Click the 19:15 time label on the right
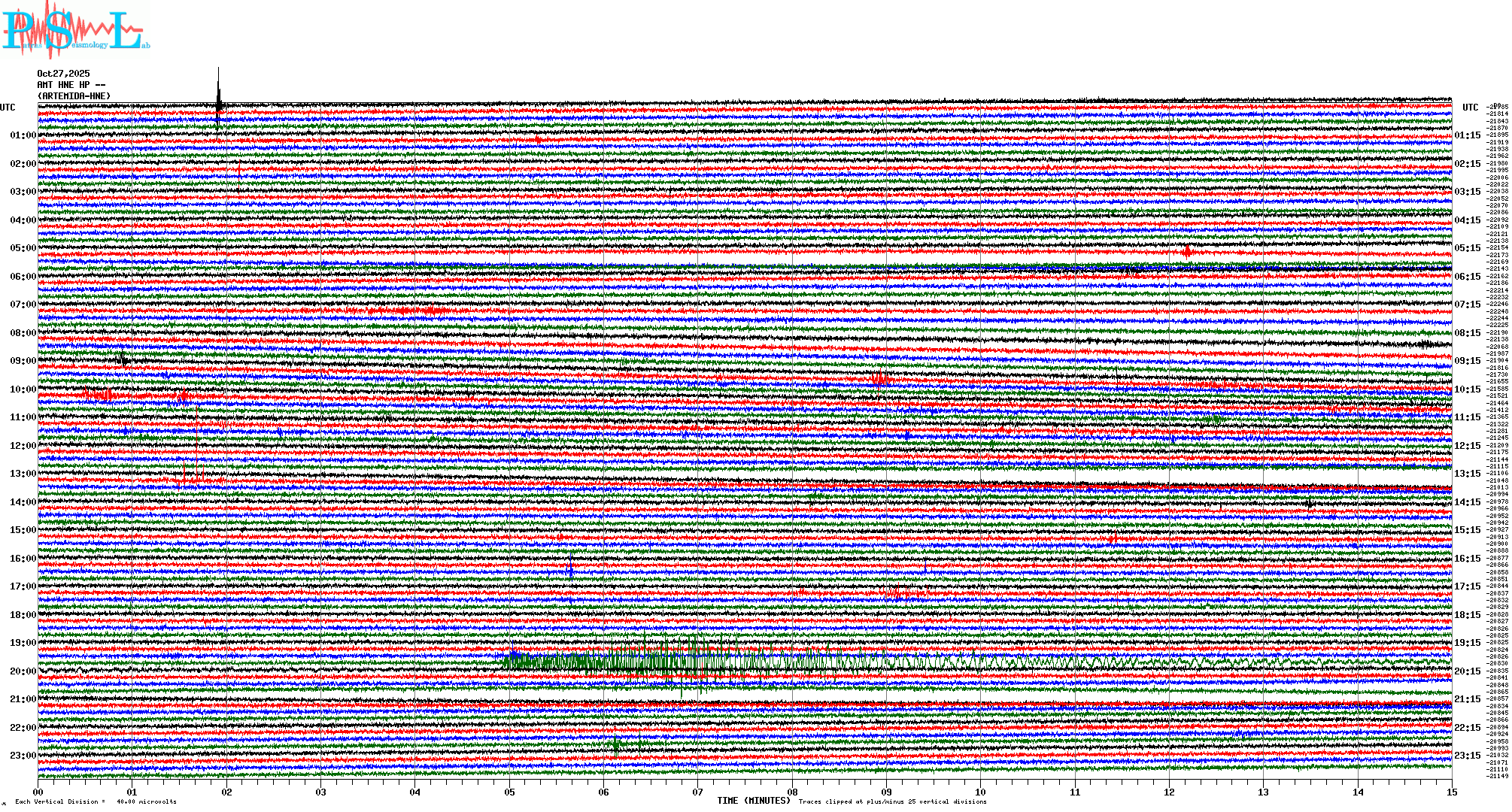Screen dimensions: 1512x812 (x=1467, y=643)
